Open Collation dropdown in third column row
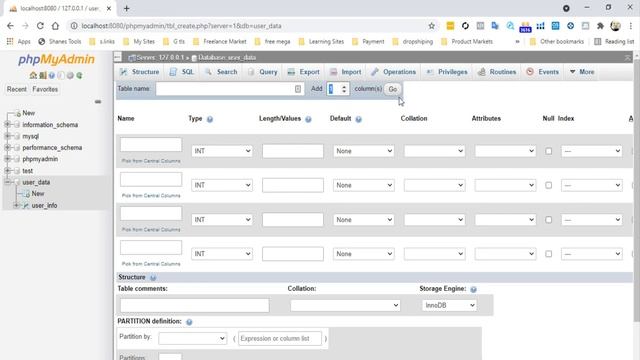 point(434,220)
